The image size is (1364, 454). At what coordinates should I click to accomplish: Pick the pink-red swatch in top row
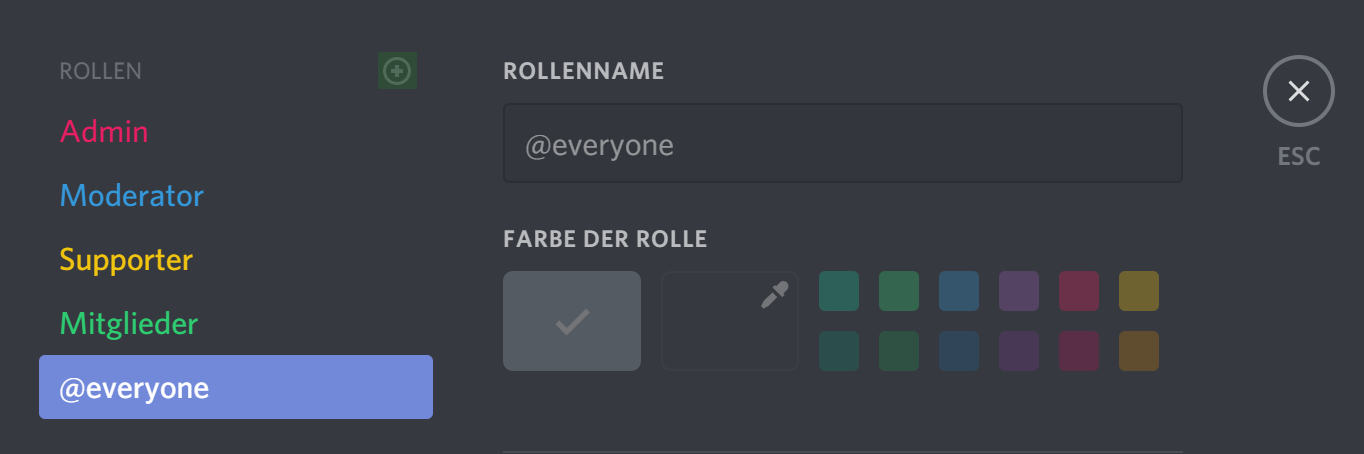click(1079, 291)
